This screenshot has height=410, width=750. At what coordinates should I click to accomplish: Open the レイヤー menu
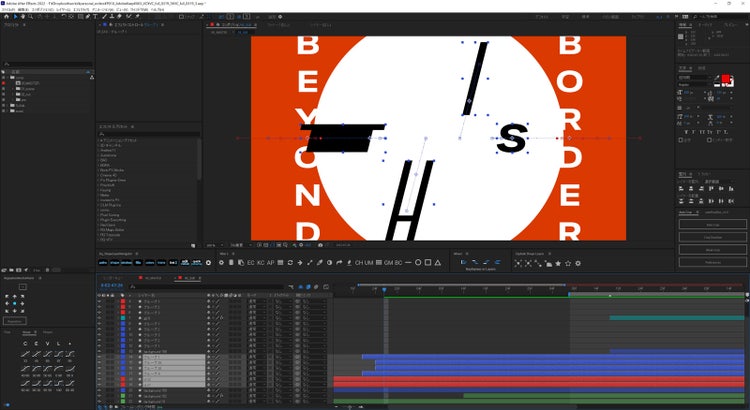63,9
